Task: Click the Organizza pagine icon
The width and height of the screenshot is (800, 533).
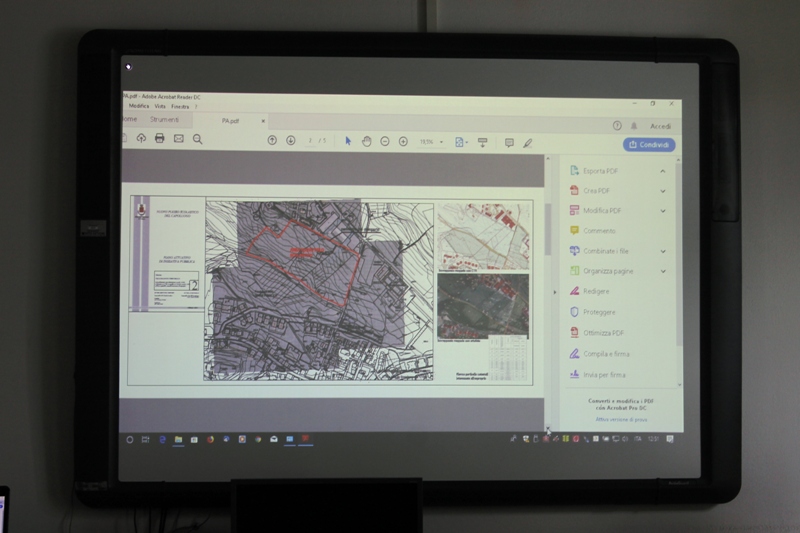Action: pyautogui.click(x=574, y=271)
